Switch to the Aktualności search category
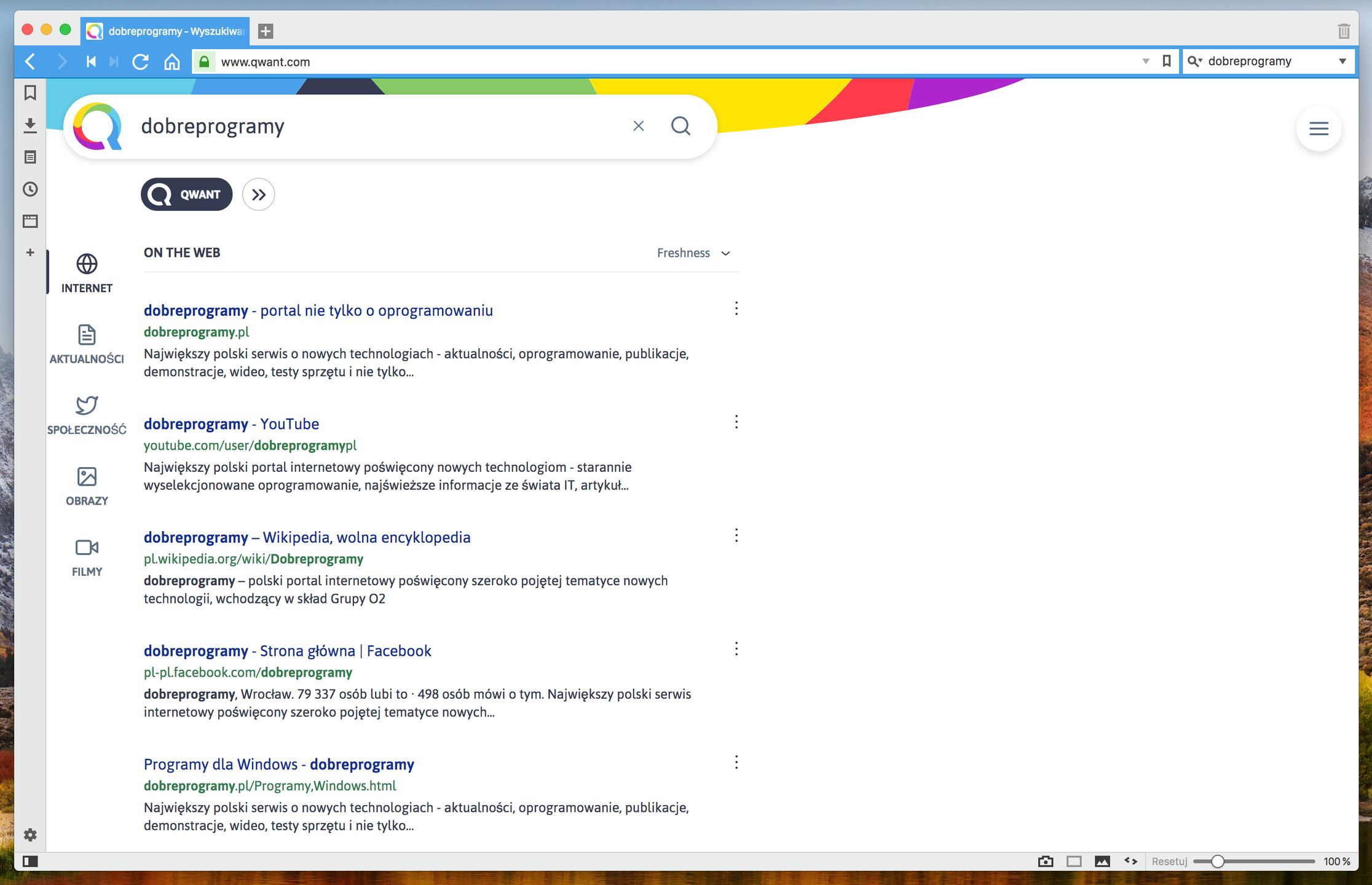The image size is (1372, 885). pyautogui.click(x=87, y=344)
